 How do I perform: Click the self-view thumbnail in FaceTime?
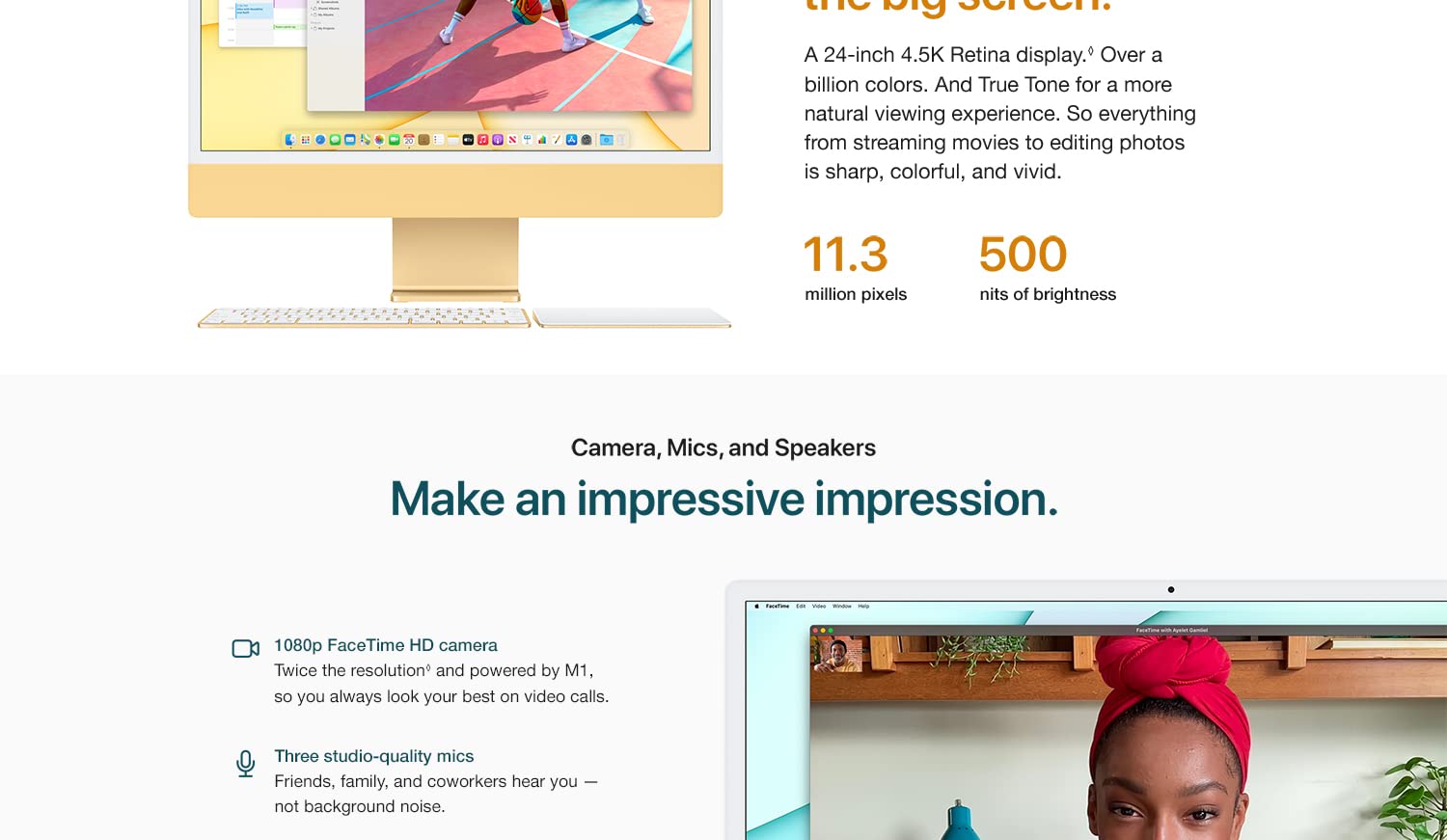(x=837, y=654)
